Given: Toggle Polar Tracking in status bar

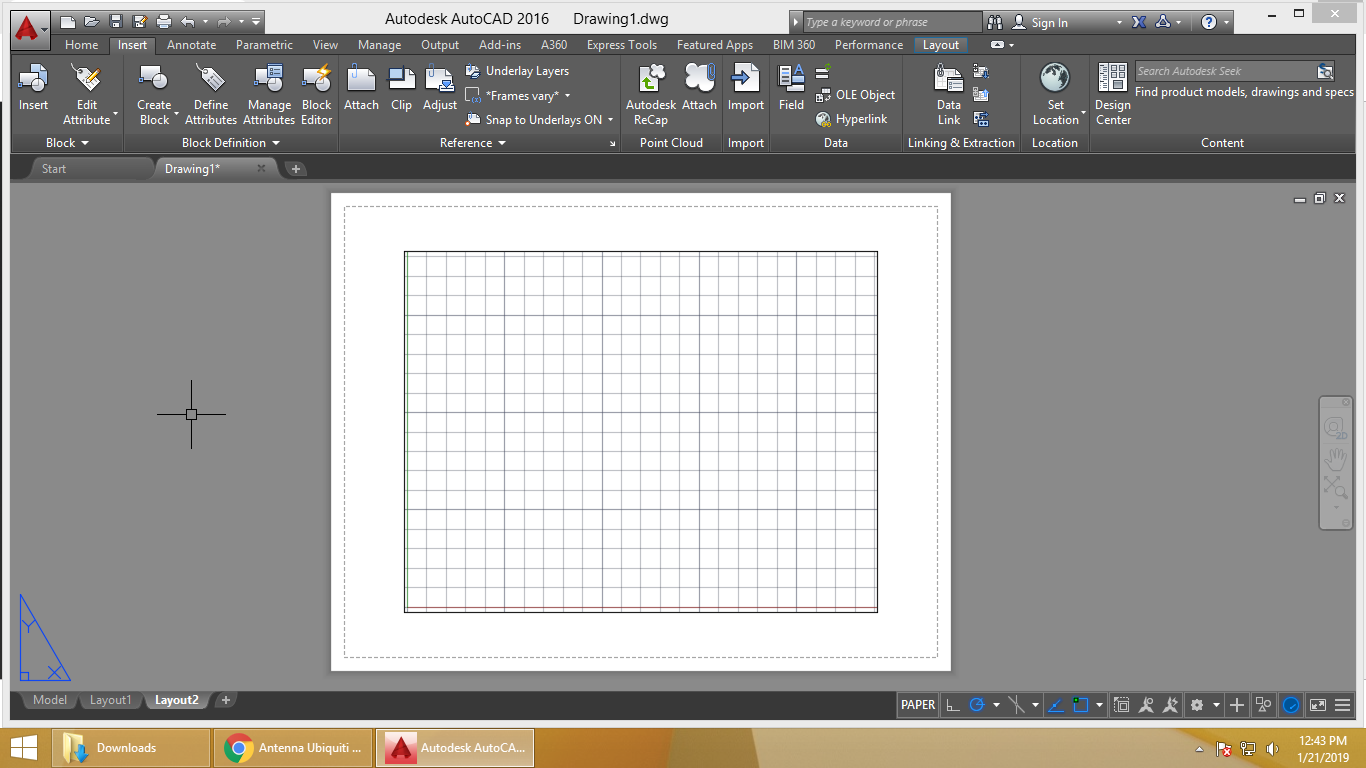Looking at the screenshot, I should coord(977,705).
